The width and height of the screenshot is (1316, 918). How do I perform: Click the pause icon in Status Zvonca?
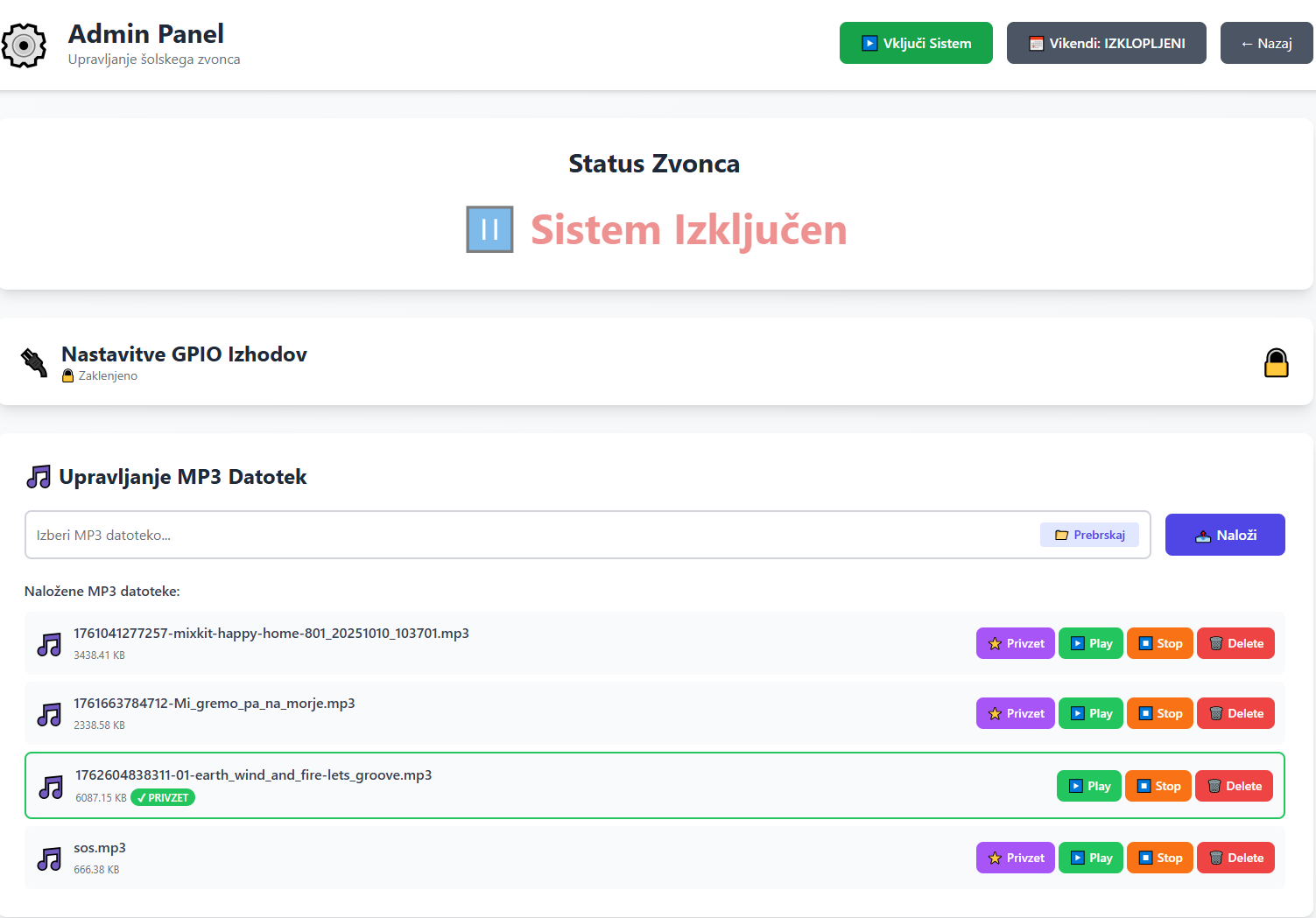489,229
